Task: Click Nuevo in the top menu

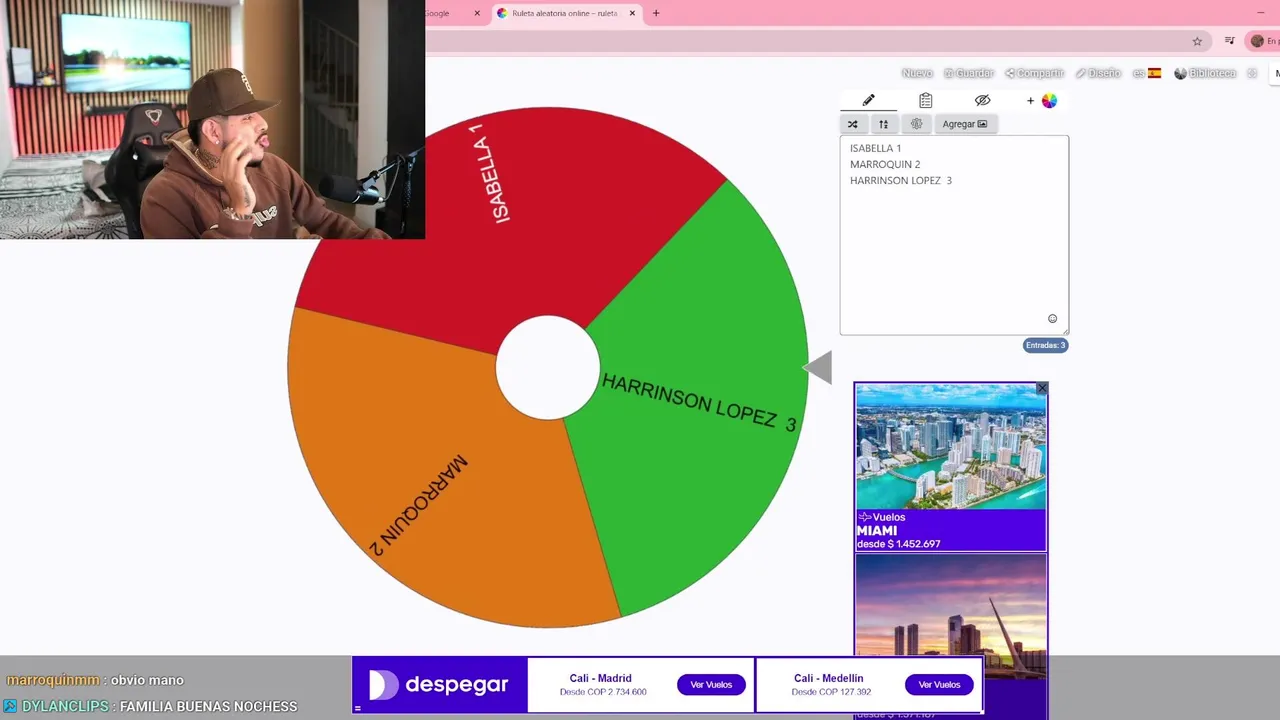Action: click(x=917, y=73)
